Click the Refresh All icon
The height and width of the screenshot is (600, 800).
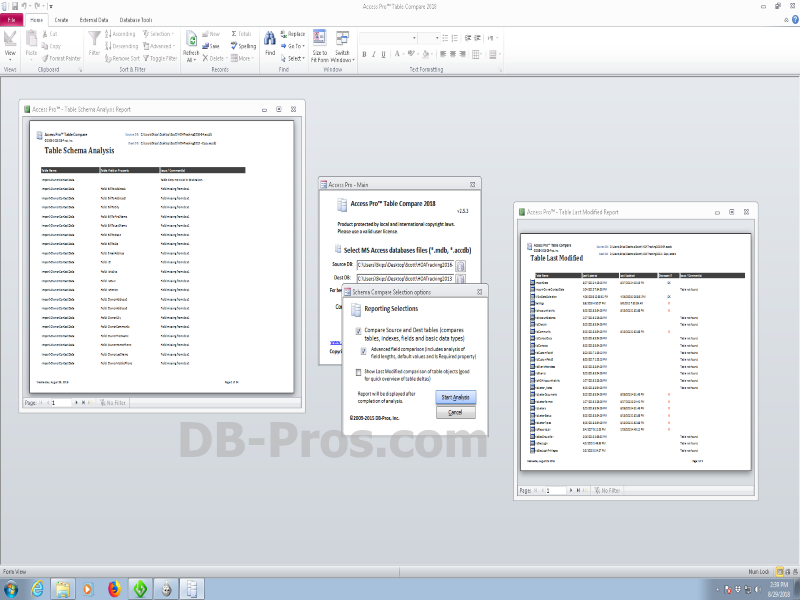[x=191, y=39]
